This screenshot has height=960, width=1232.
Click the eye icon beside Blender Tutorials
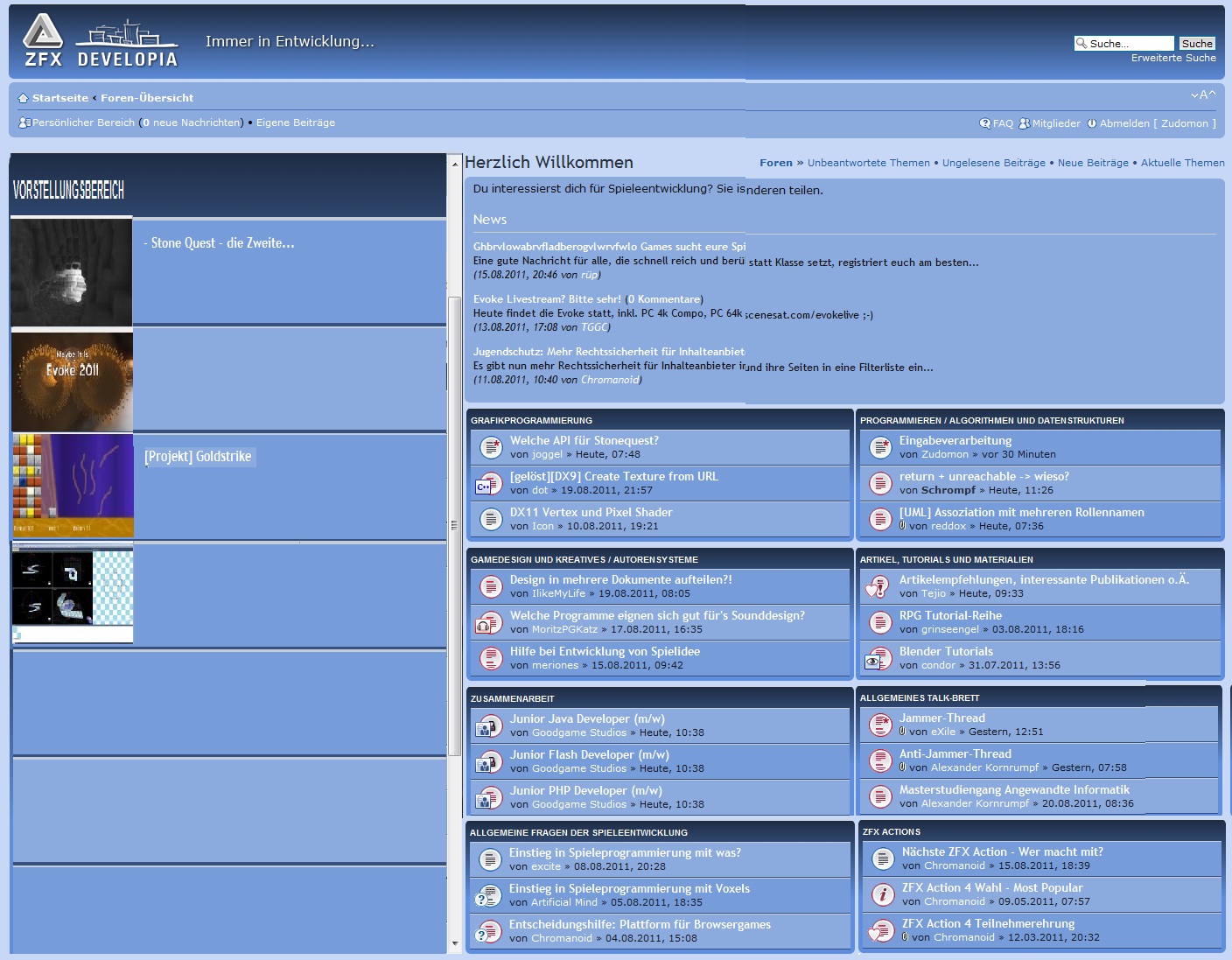pos(874,660)
